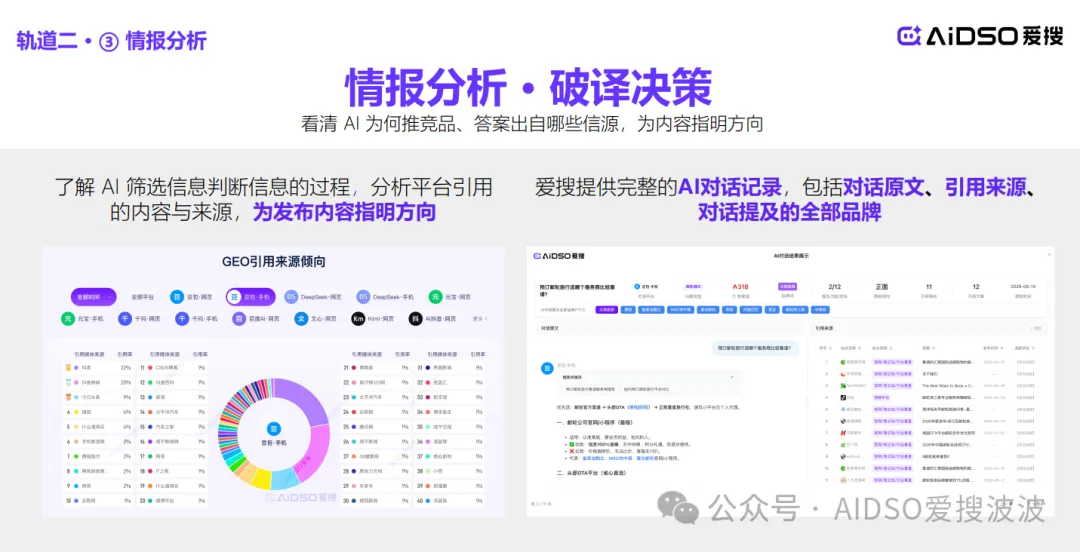Open the 携程/同程 link in the answer
Screen dimensions: 1080x552
[636, 407]
